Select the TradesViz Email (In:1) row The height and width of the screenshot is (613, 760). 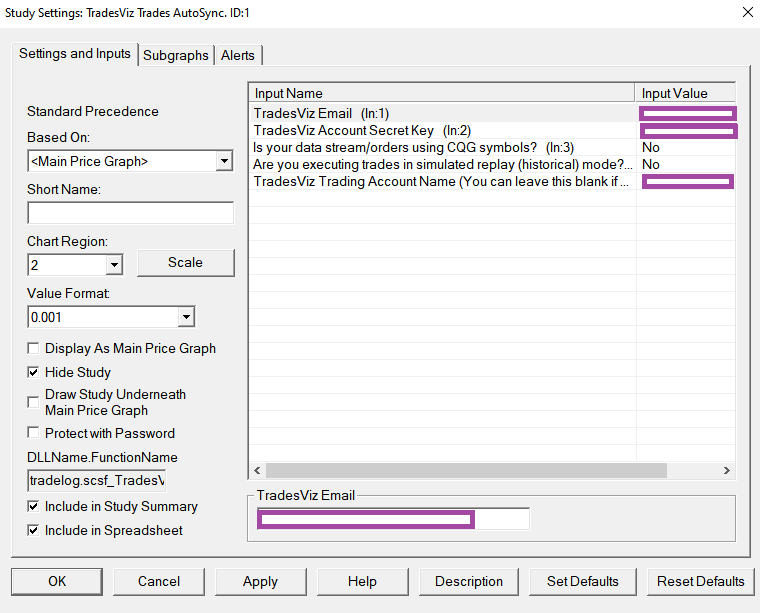(x=492, y=113)
